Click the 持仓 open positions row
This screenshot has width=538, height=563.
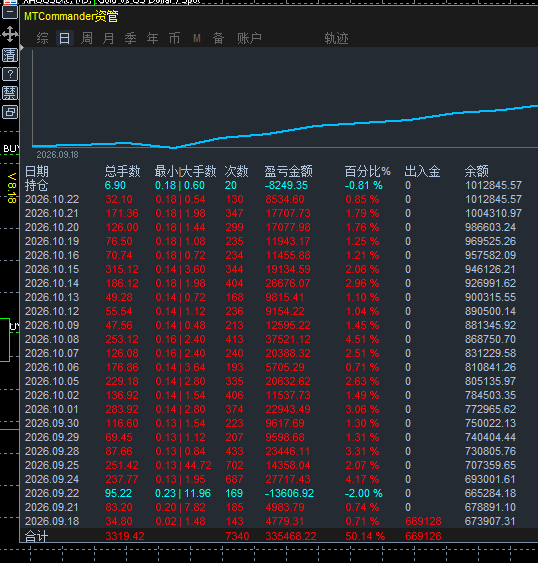pos(273,185)
